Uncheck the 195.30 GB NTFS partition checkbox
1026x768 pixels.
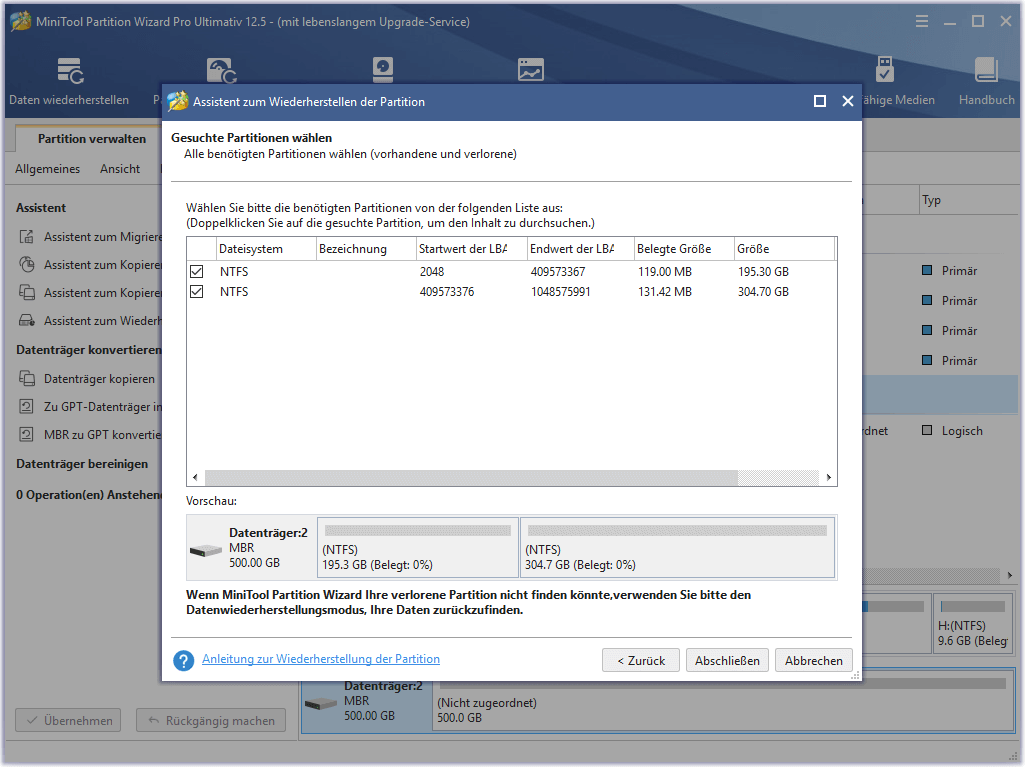[x=196, y=271]
